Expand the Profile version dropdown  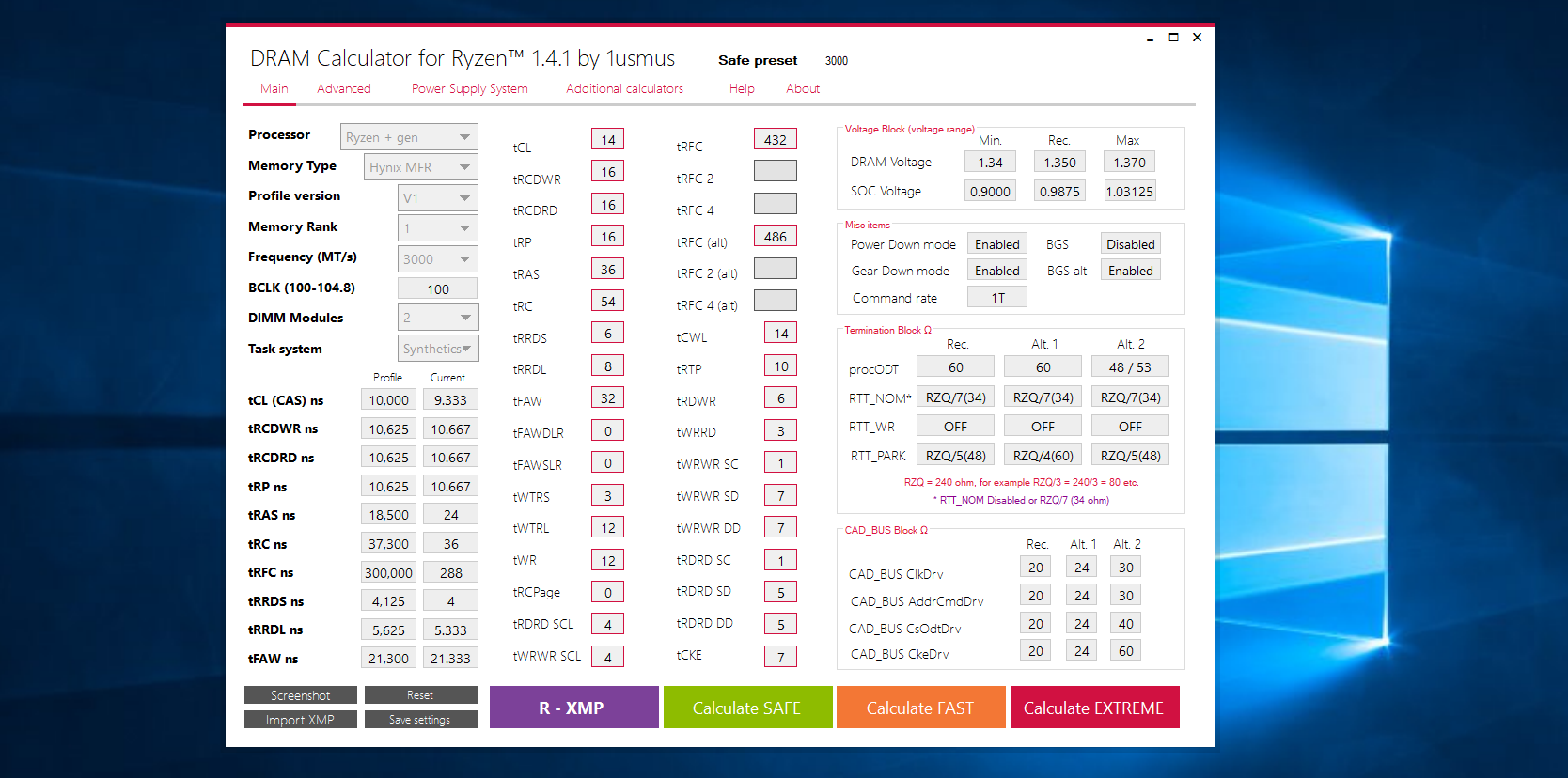click(x=438, y=198)
